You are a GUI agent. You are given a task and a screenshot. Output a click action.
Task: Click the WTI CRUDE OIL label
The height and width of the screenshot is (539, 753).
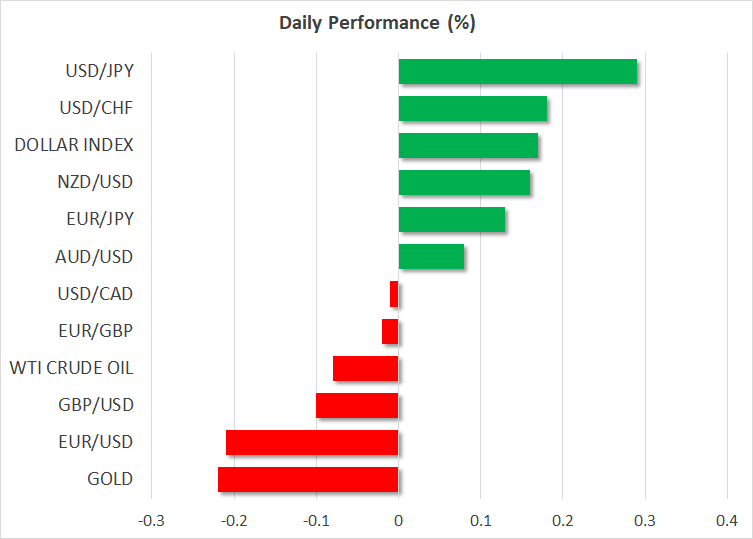pos(71,368)
